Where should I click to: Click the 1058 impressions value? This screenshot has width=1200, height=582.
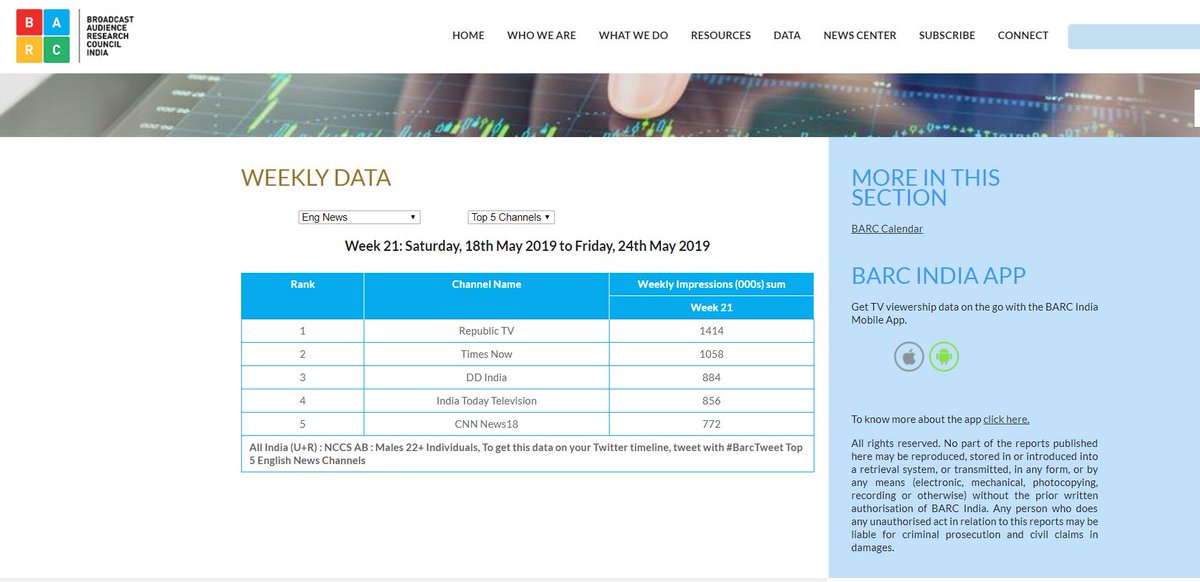click(712, 354)
